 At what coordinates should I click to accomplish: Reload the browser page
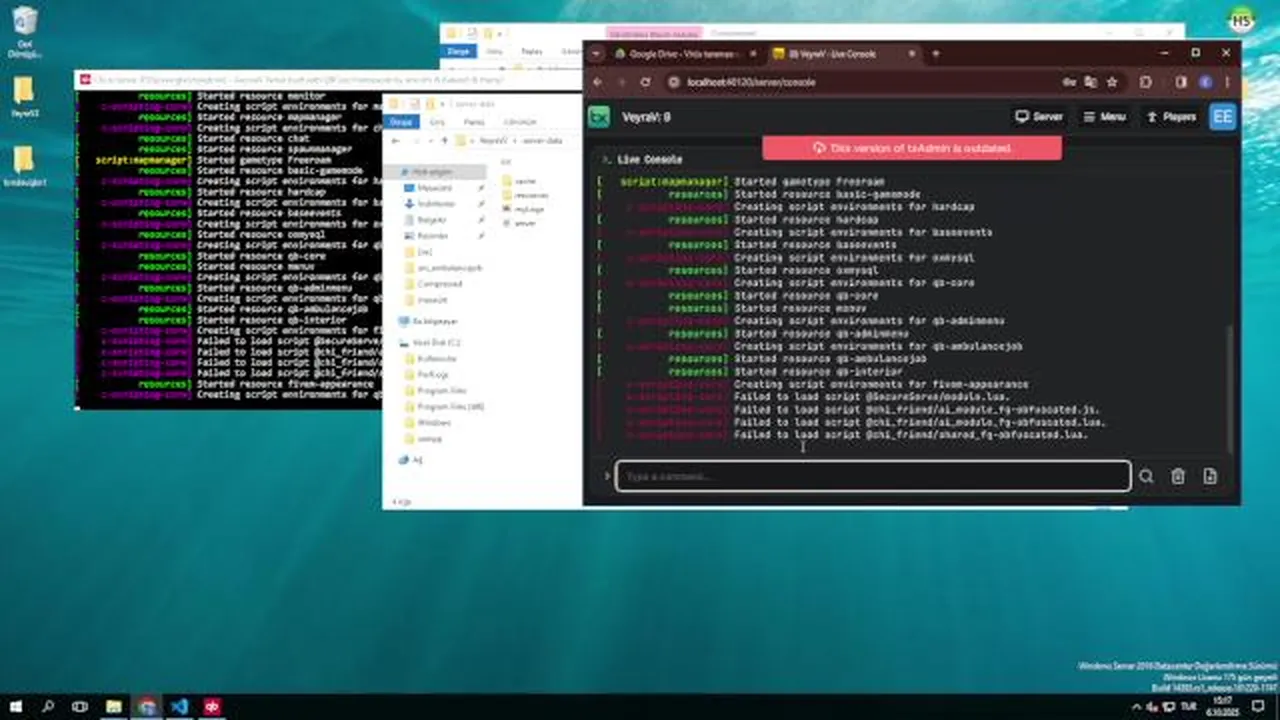tap(645, 82)
